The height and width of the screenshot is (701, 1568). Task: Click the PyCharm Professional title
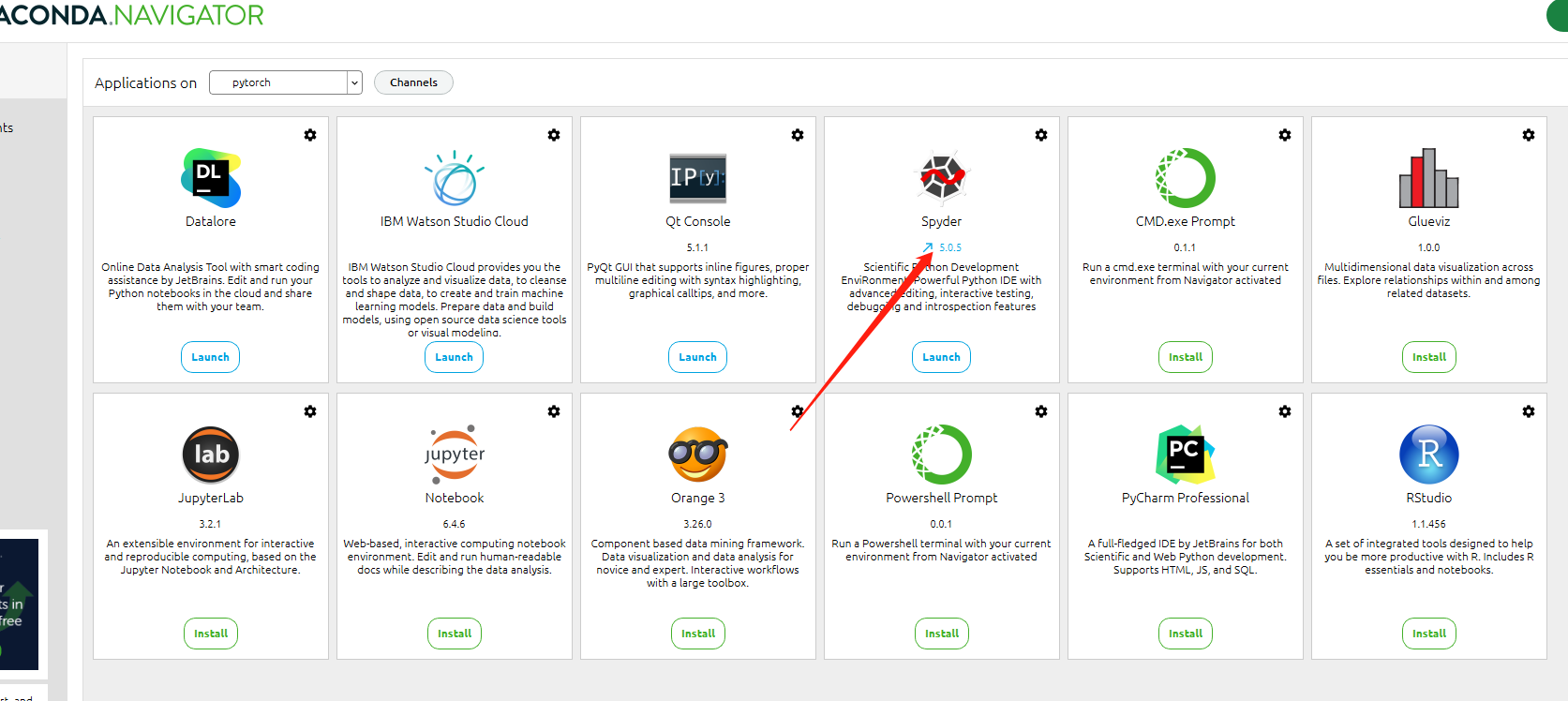click(x=1186, y=499)
